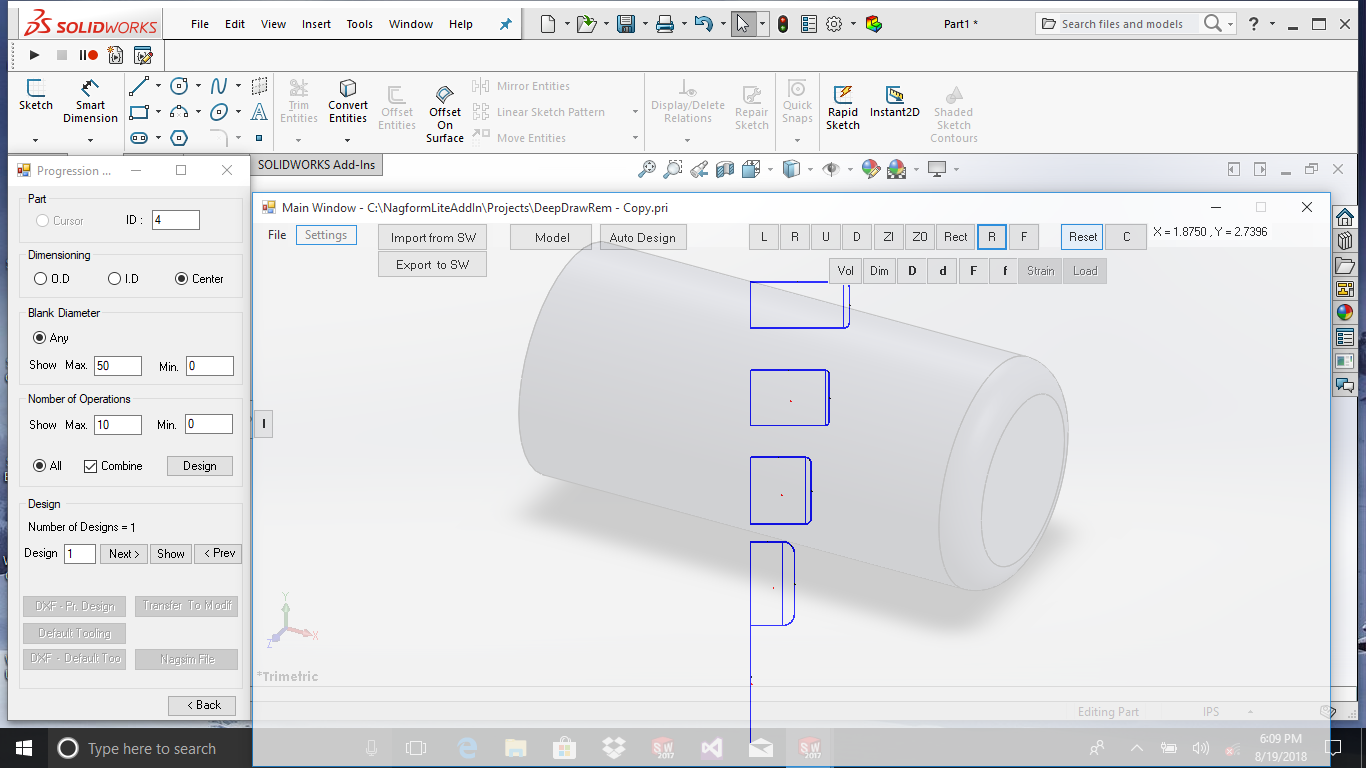Click the Convert Entities icon
The height and width of the screenshot is (768, 1366).
(x=348, y=101)
